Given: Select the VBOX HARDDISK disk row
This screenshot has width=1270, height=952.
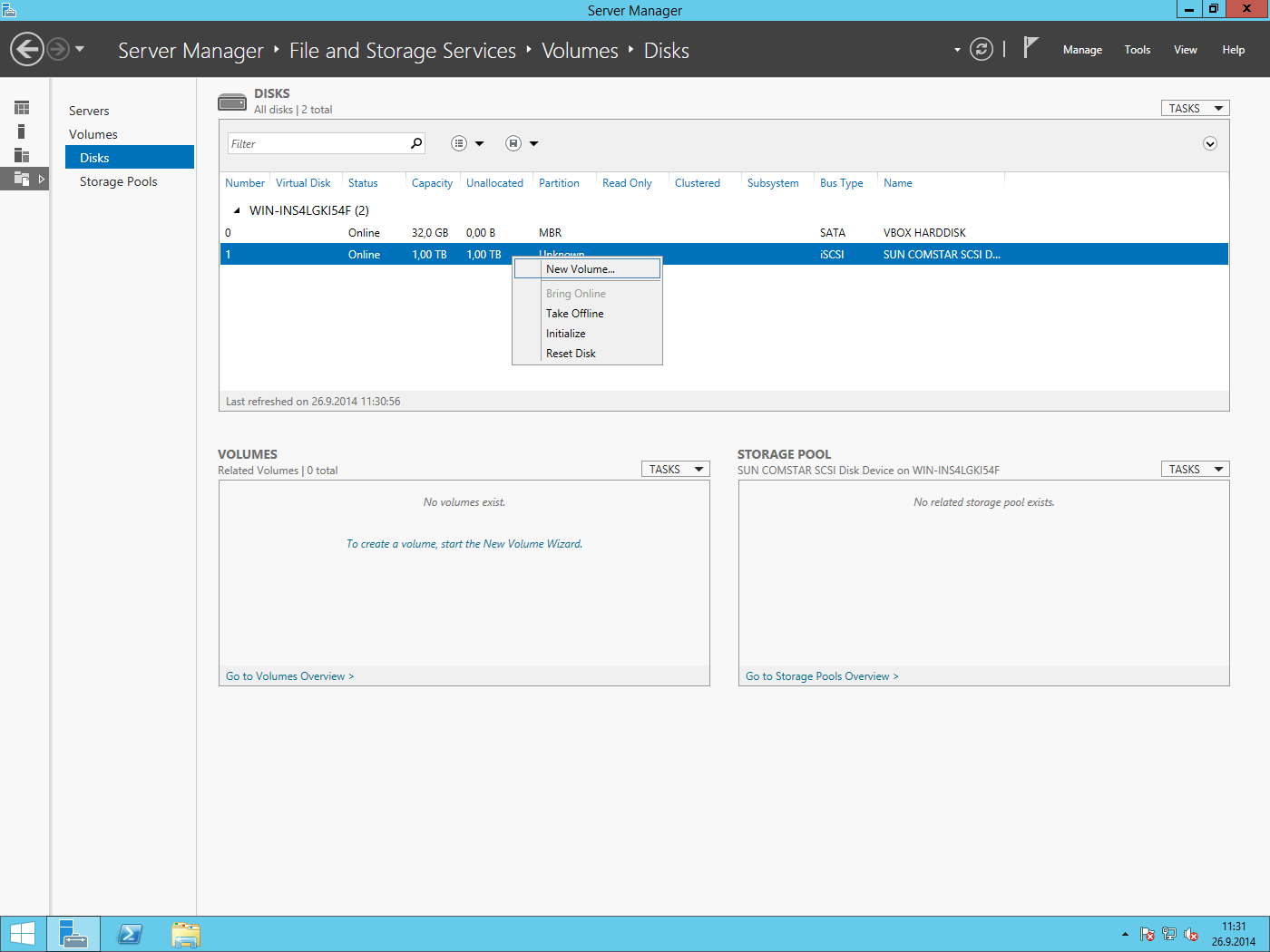Looking at the screenshot, I should (724, 233).
